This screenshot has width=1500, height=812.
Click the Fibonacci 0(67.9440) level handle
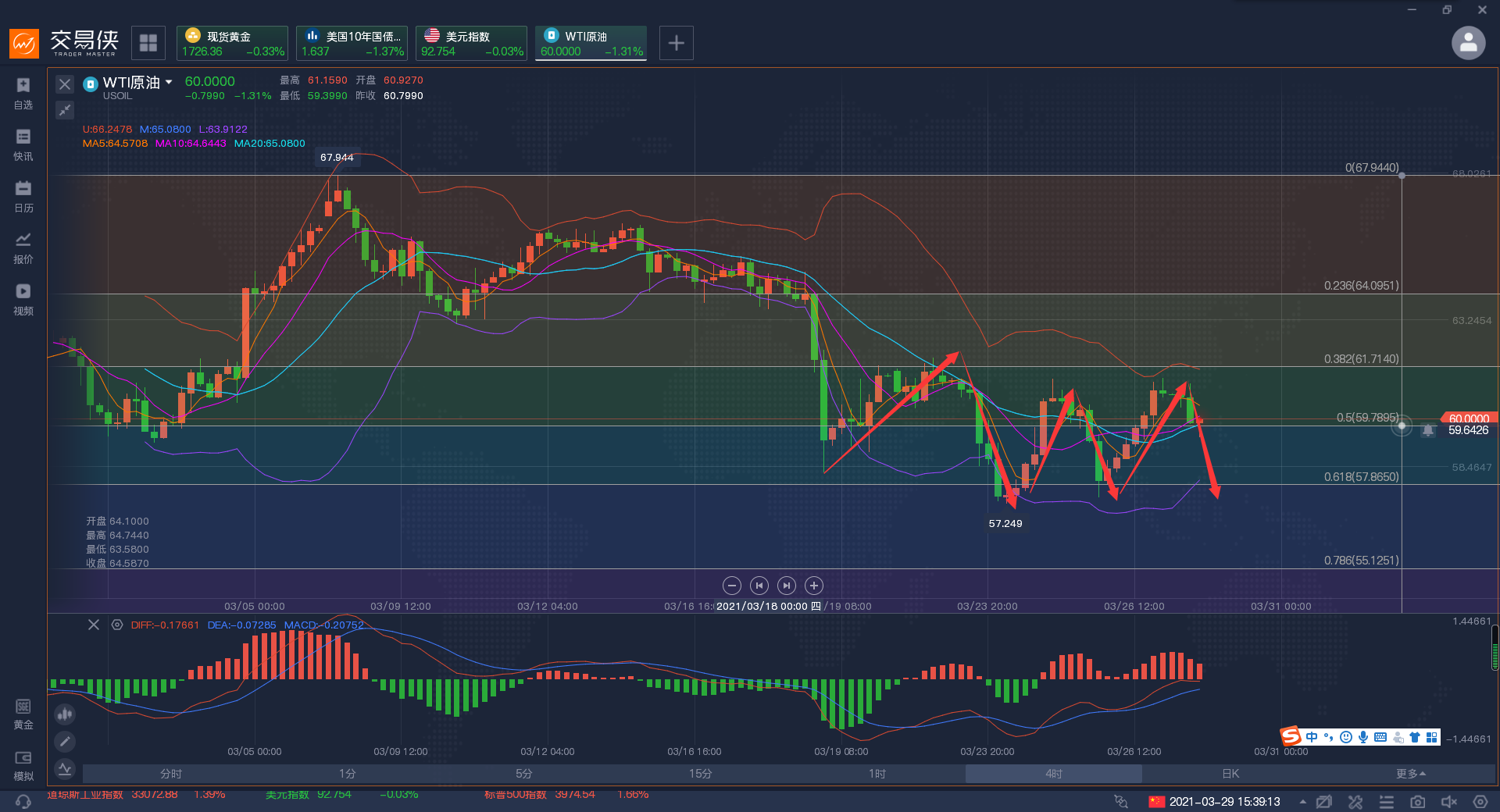(1402, 175)
